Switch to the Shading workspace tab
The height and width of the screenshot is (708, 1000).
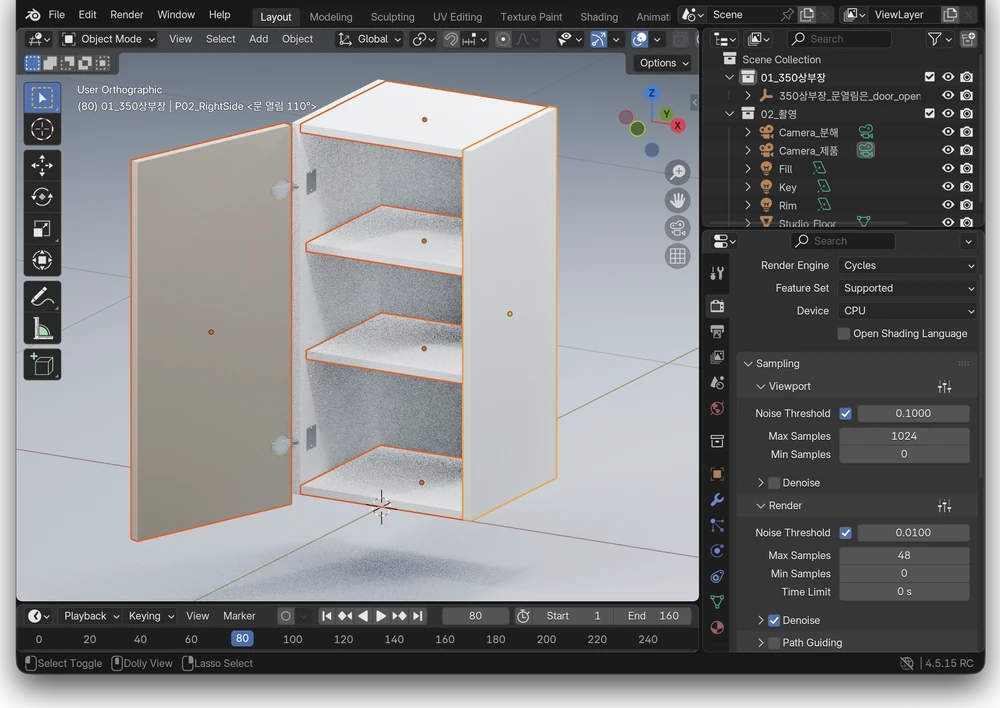coord(599,17)
